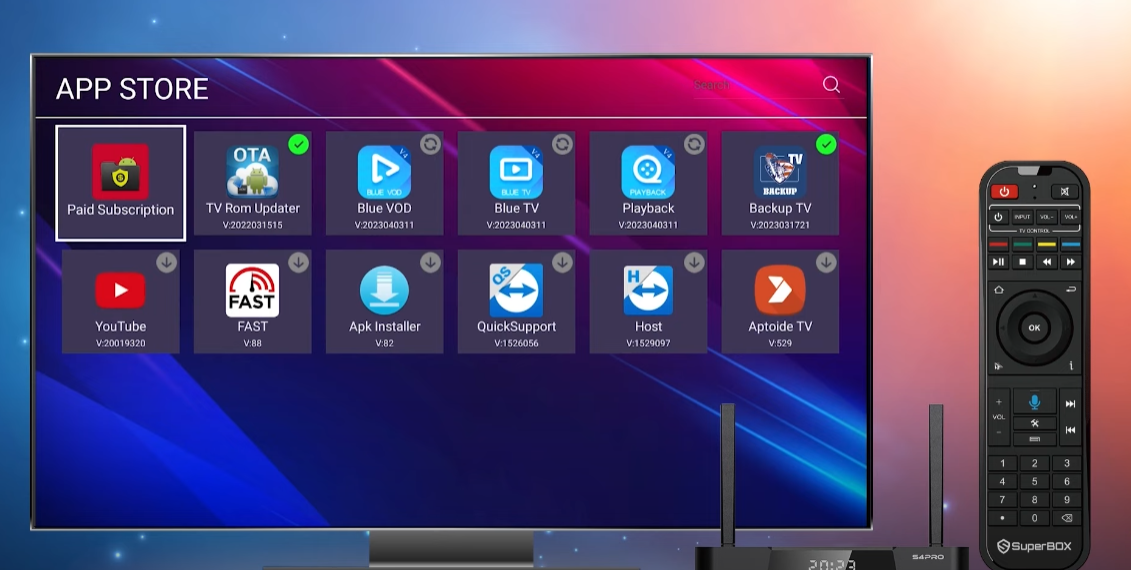Open the Blue TV app icon
Image resolution: width=1131 pixels, height=570 pixels.
click(x=516, y=172)
